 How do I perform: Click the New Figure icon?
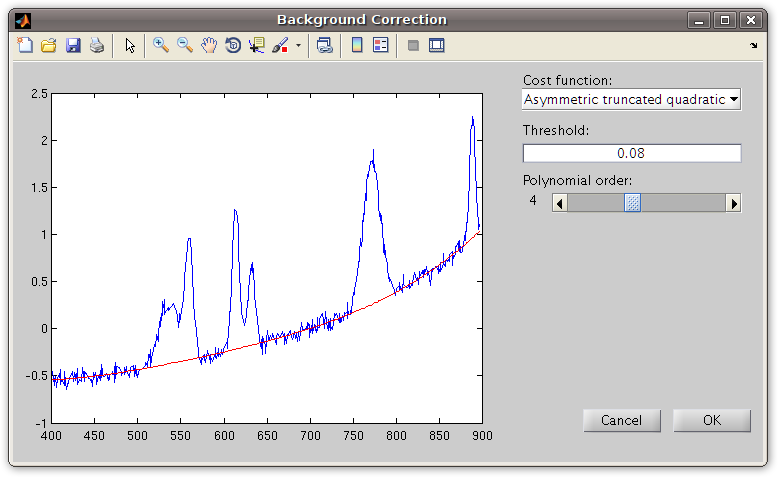click(25, 46)
